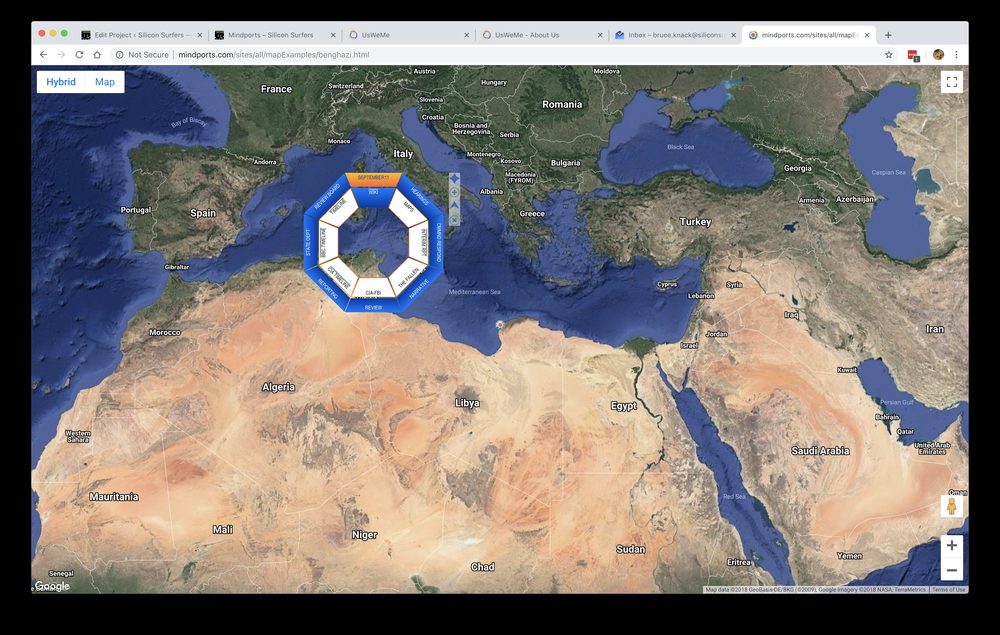Close the Inbox tab
Image resolution: width=1000 pixels, height=635 pixels.
click(733, 35)
